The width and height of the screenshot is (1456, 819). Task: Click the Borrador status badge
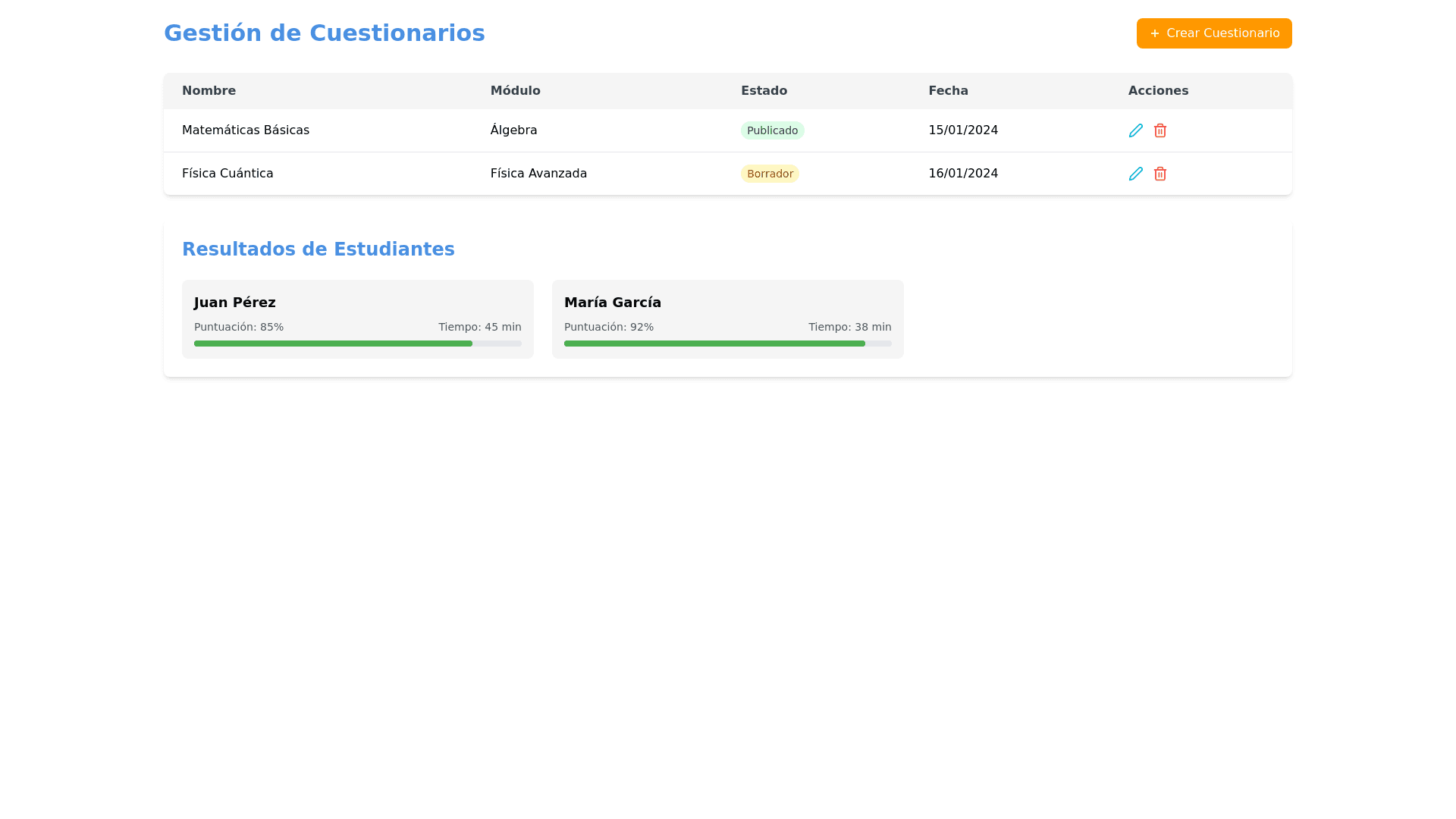tap(770, 174)
